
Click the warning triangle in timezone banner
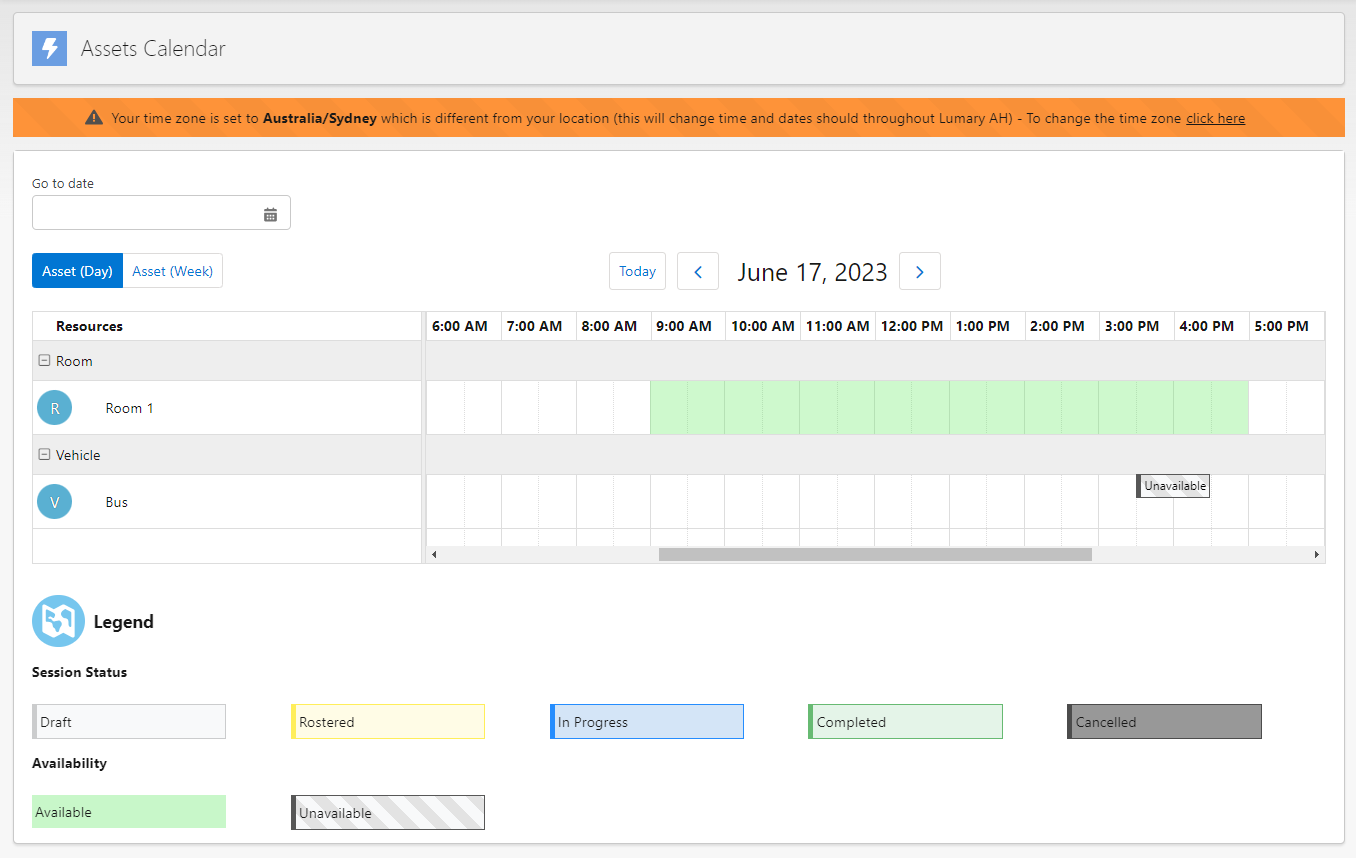(x=93, y=117)
